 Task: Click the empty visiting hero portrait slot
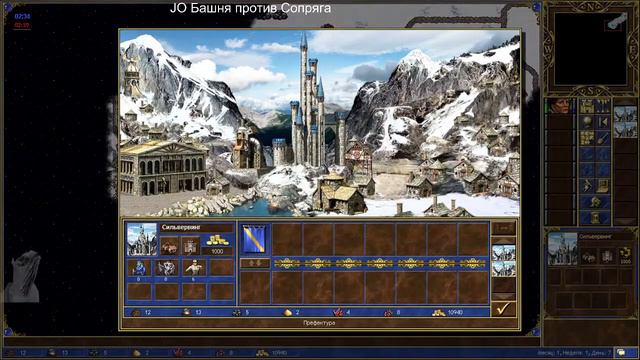click(254, 287)
